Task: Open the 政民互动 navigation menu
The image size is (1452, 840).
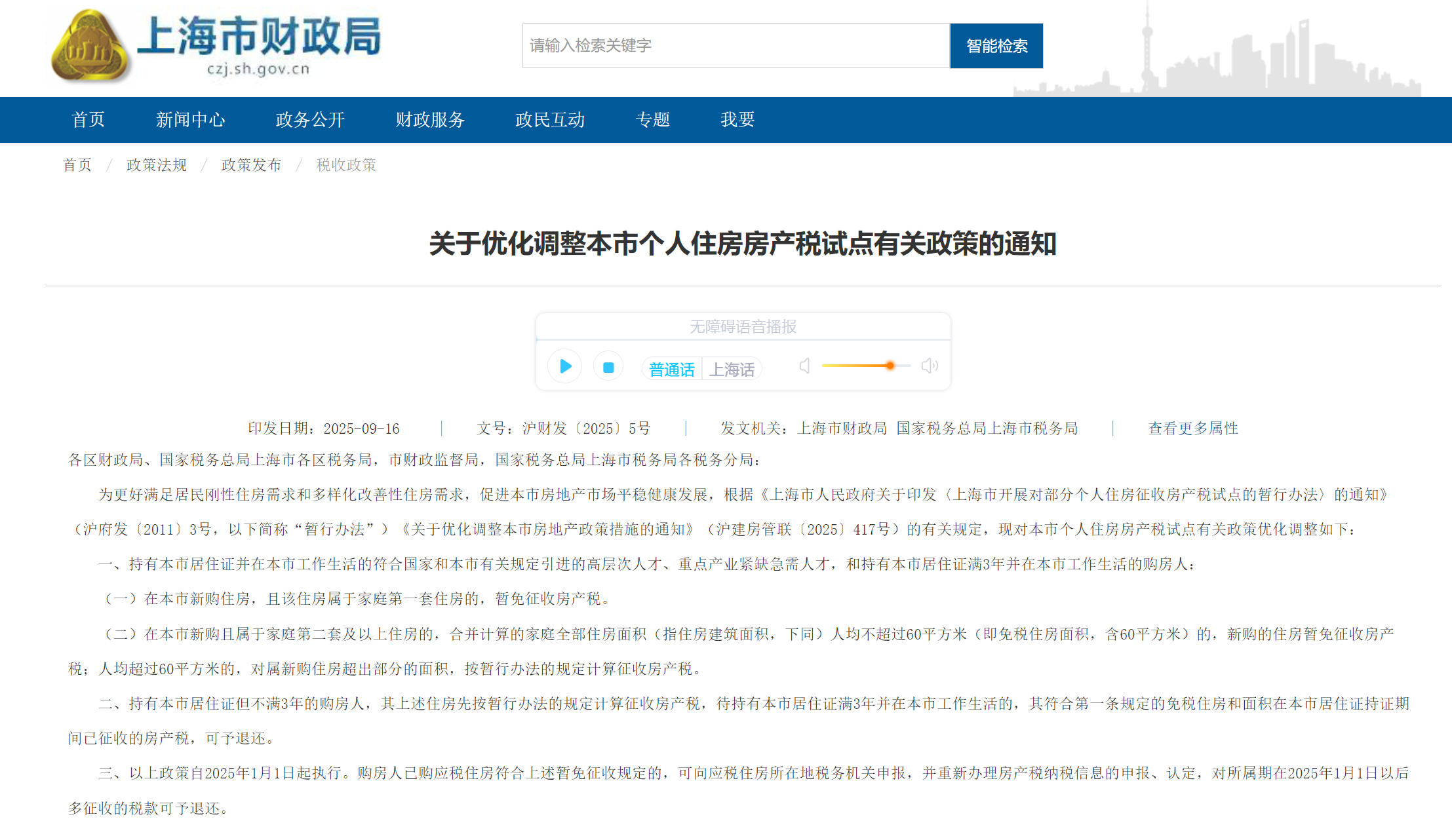Action: 551,120
